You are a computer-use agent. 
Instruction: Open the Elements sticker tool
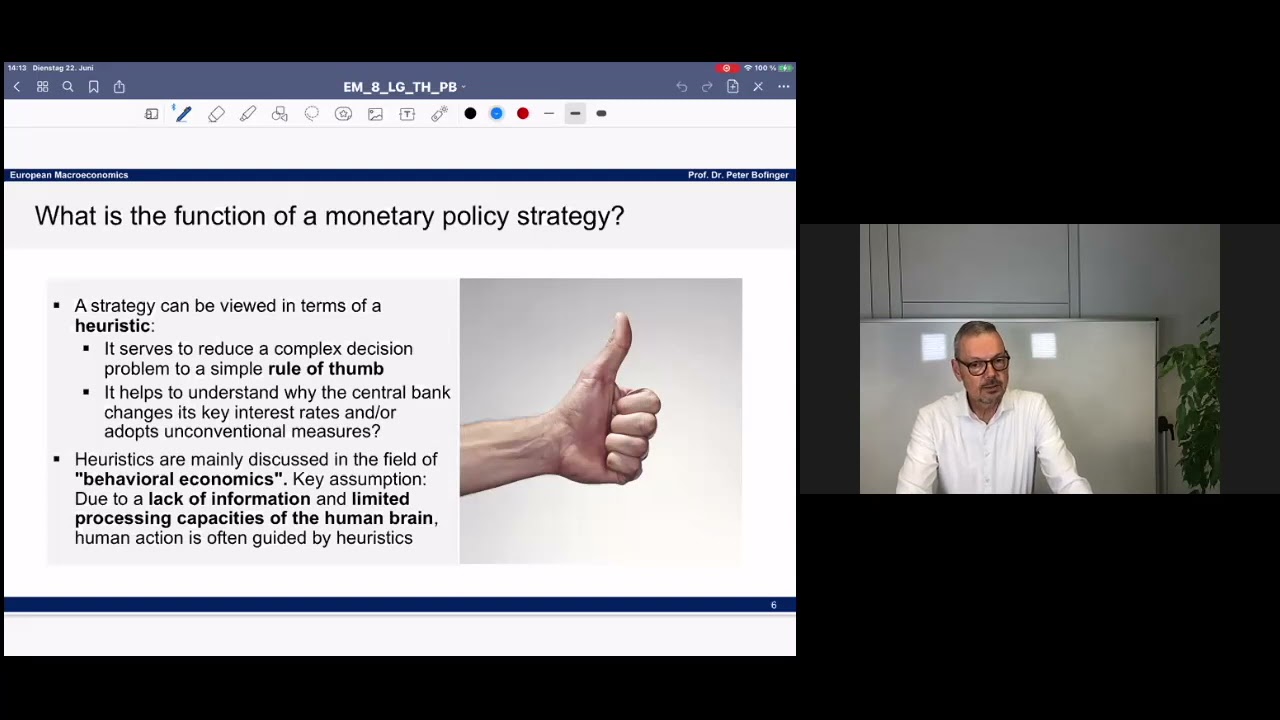click(x=343, y=114)
